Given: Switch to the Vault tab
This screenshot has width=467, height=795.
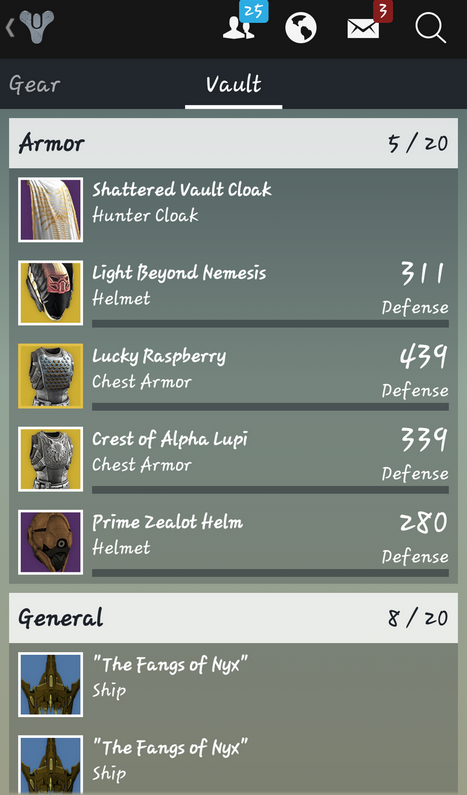Looking at the screenshot, I should click(234, 84).
